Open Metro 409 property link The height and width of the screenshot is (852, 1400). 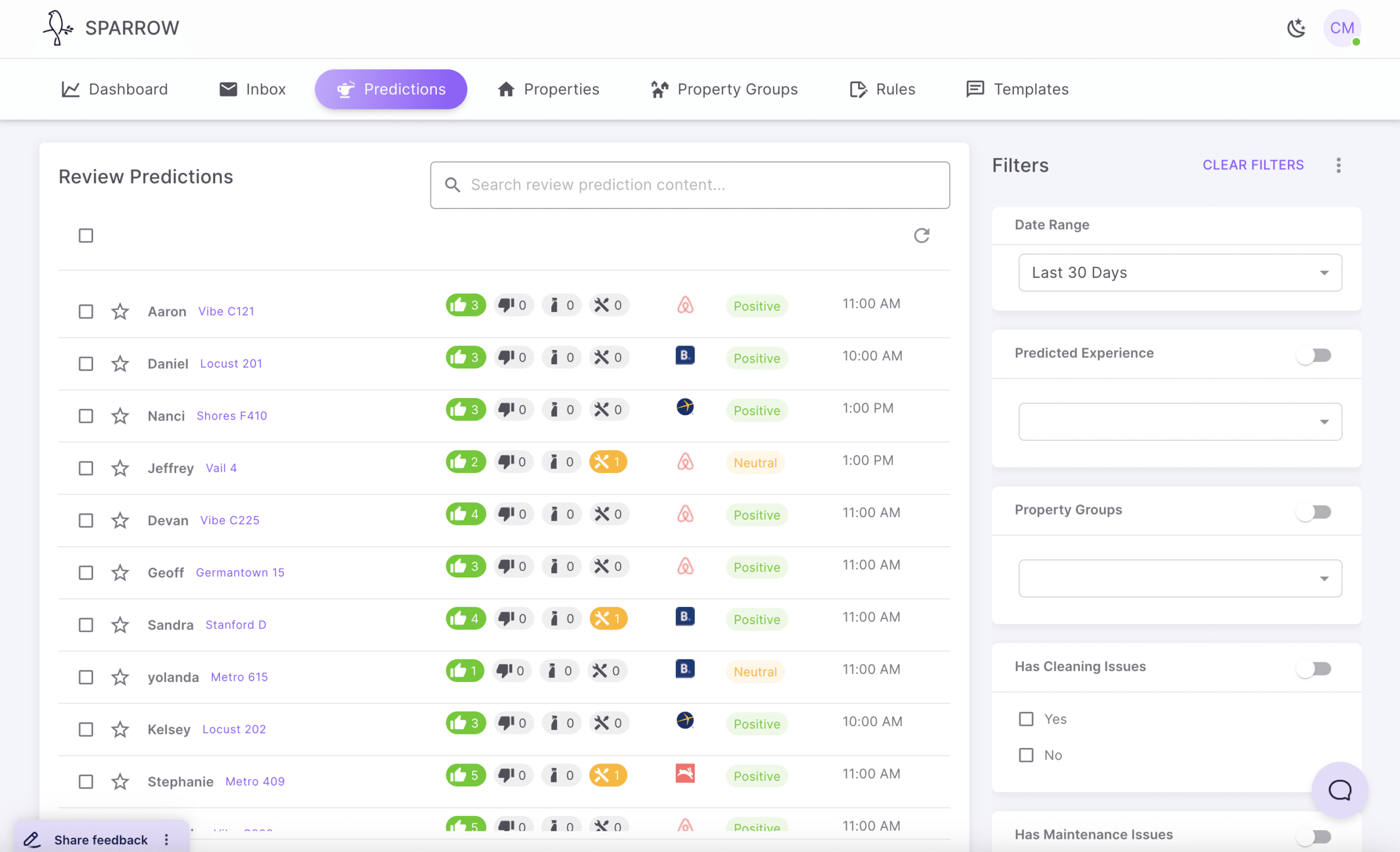point(254,781)
